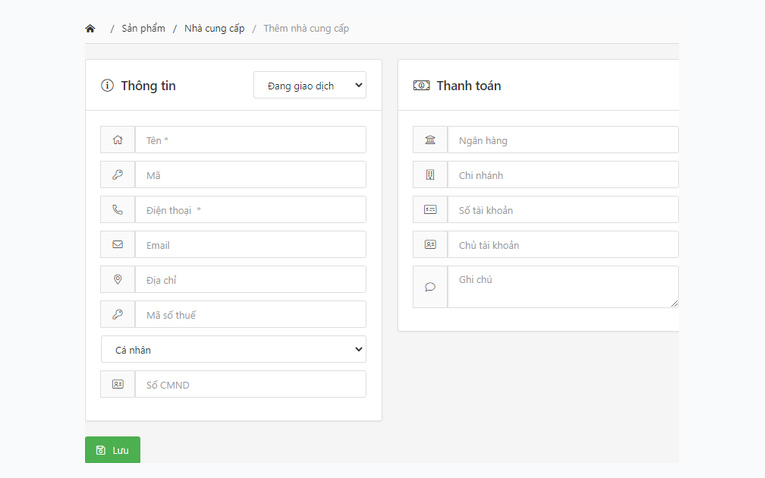Image resolution: width=765 pixels, height=478 pixels.
Task: Open the Cá nhân type dropdown
Action: (234, 349)
